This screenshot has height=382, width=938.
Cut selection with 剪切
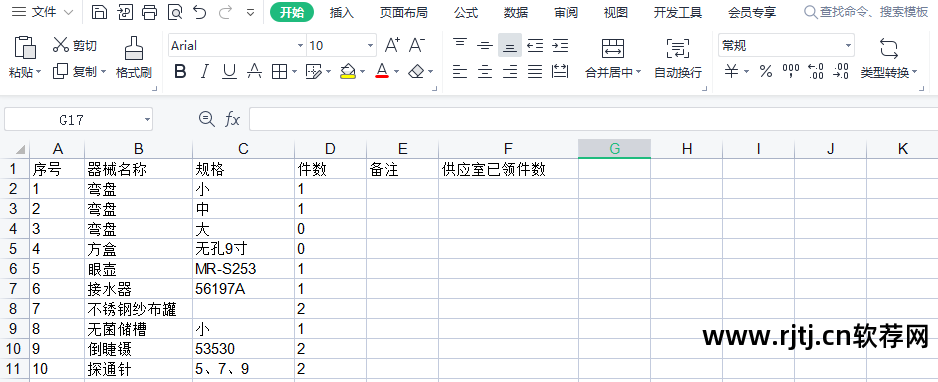75,45
